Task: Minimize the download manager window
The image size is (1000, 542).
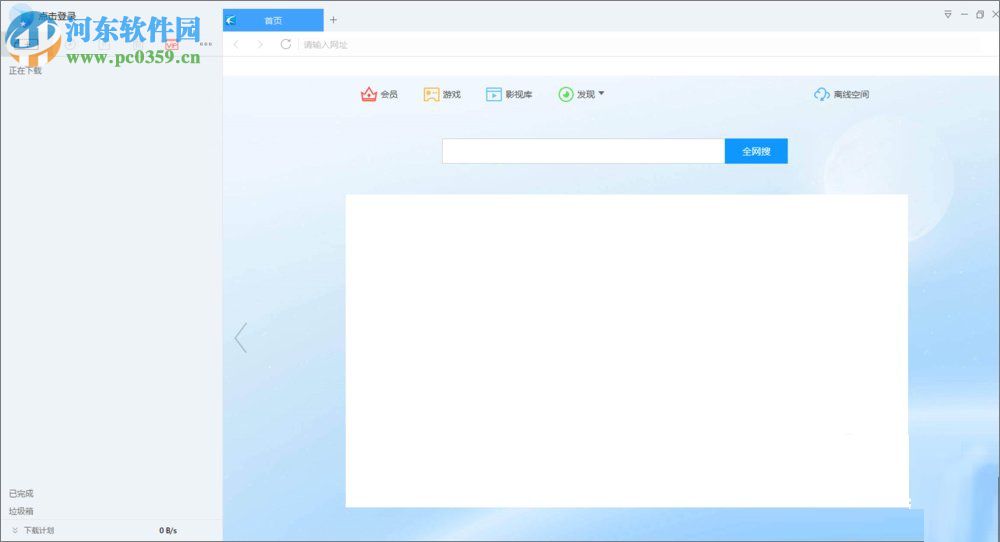Action: (964, 14)
